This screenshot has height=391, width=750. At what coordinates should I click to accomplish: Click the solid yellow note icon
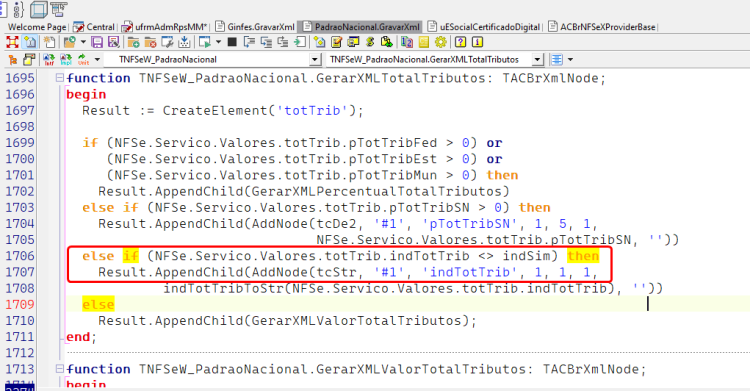click(424, 42)
